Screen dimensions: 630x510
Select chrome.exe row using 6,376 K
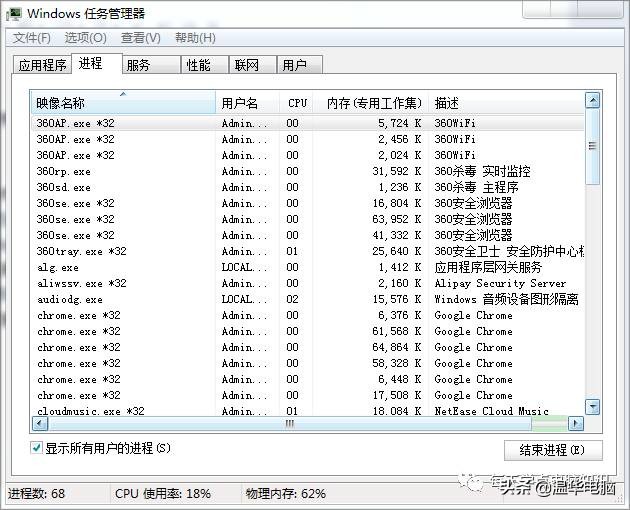point(307,315)
